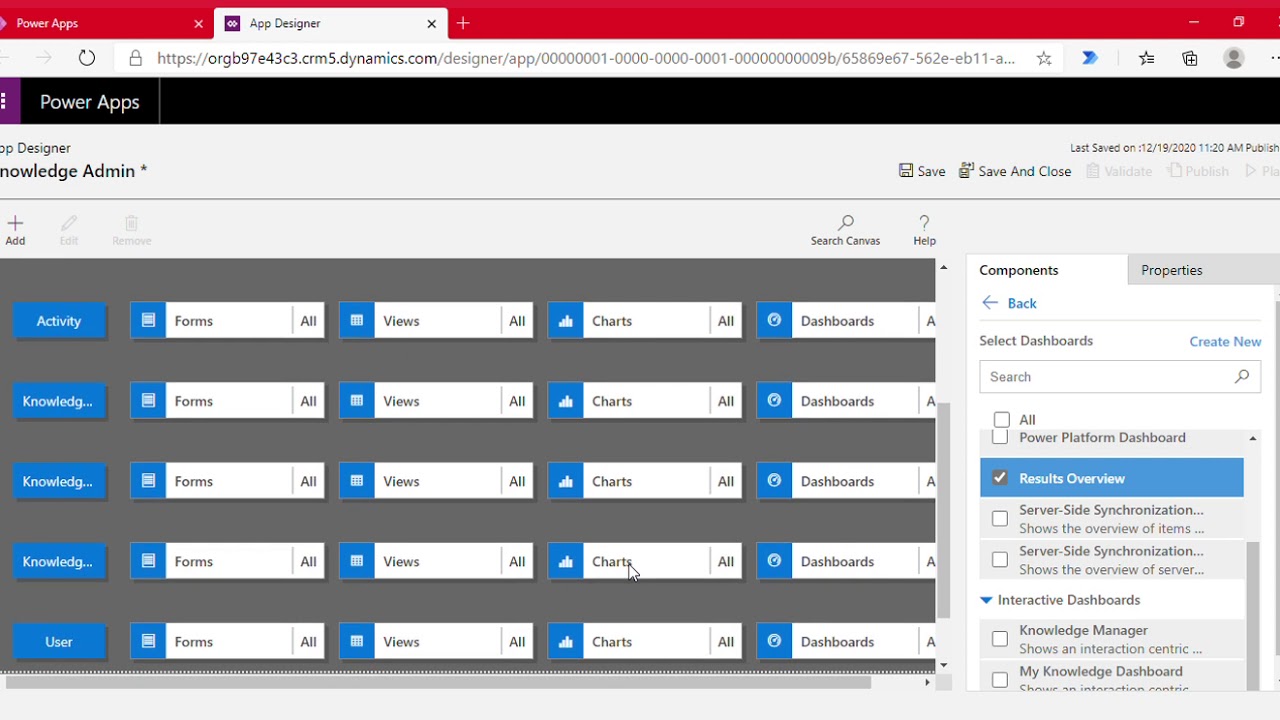
Task: Click the Add plus icon
Action: click(15, 223)
